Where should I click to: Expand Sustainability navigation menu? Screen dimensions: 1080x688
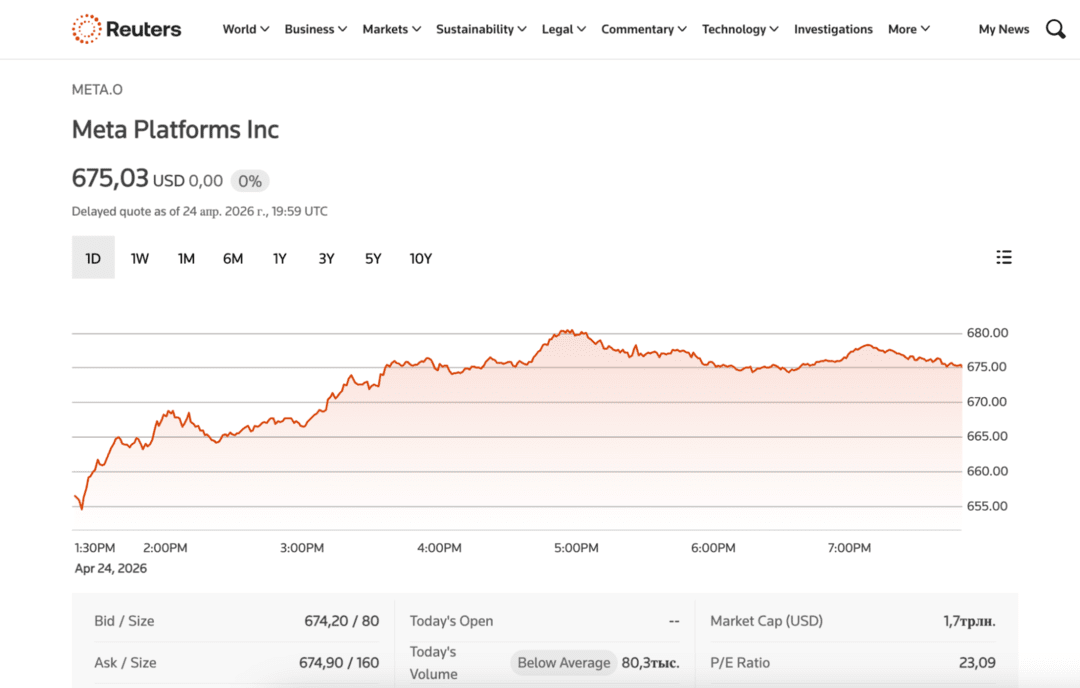(481, 29)
